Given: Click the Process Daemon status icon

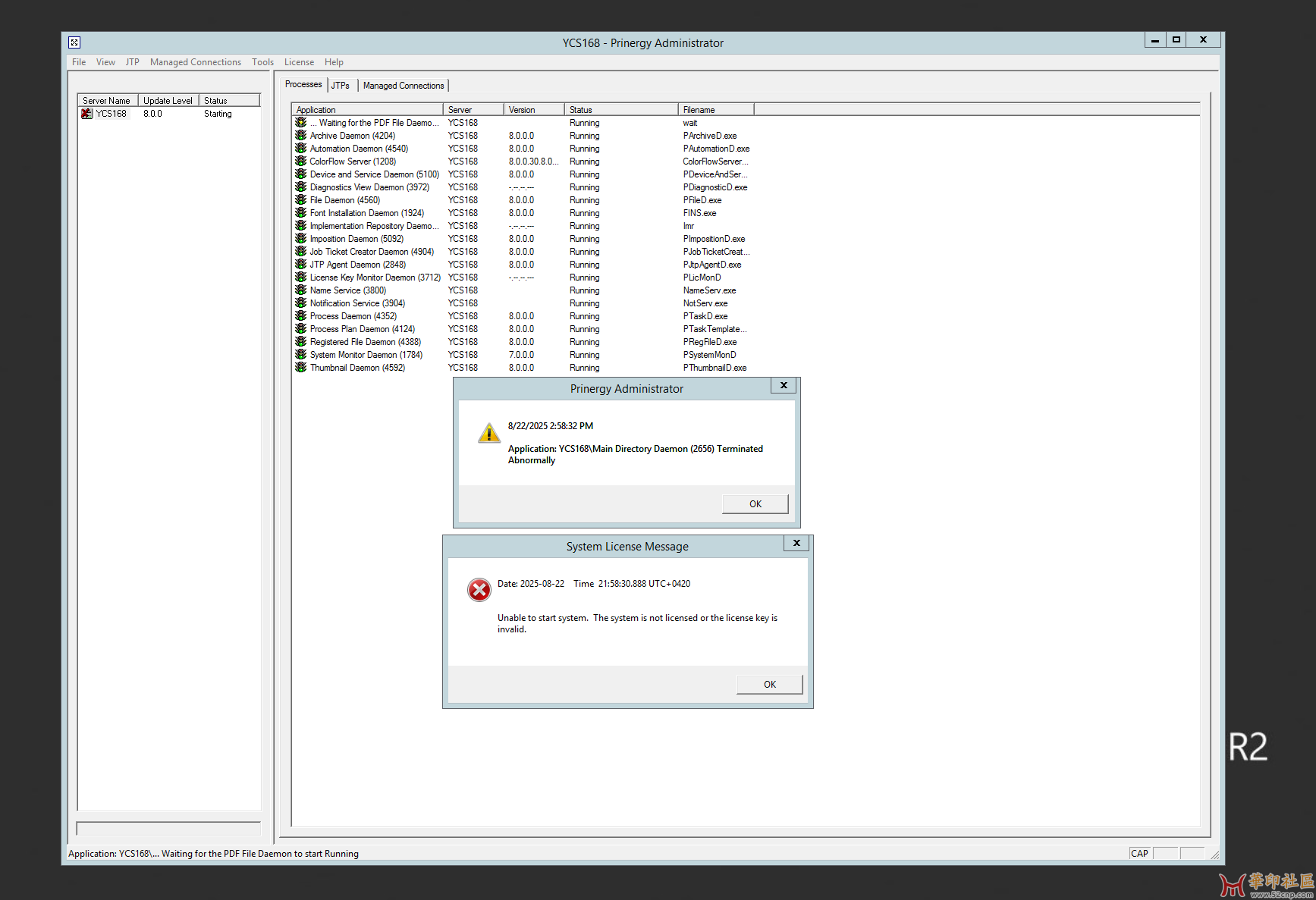Looking at the screenshot, I should (301, 316).
